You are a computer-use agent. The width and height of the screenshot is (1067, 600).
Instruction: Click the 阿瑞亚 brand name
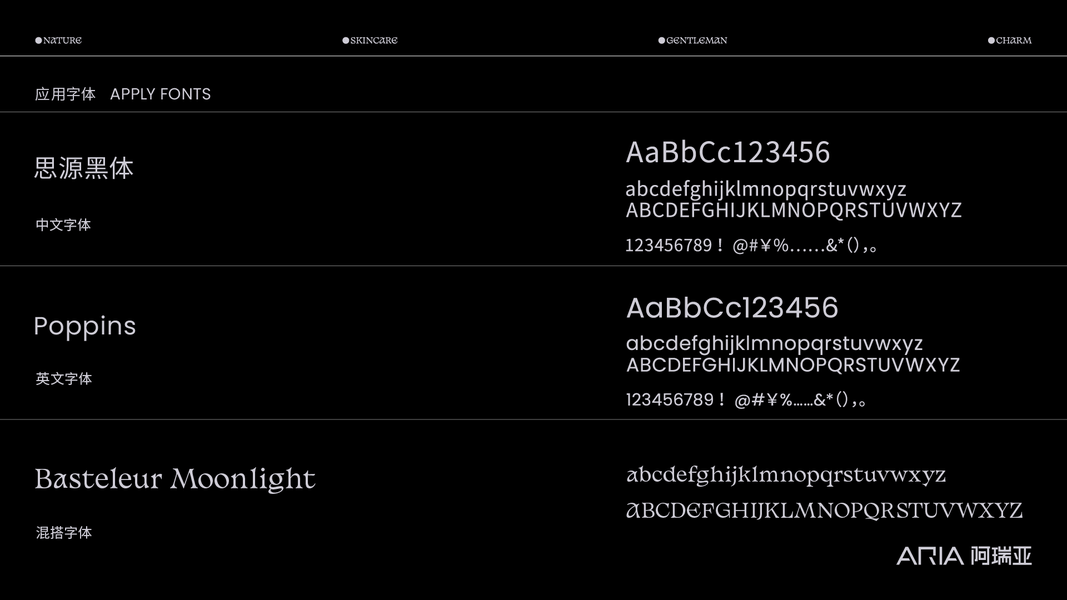point(1000,556)
